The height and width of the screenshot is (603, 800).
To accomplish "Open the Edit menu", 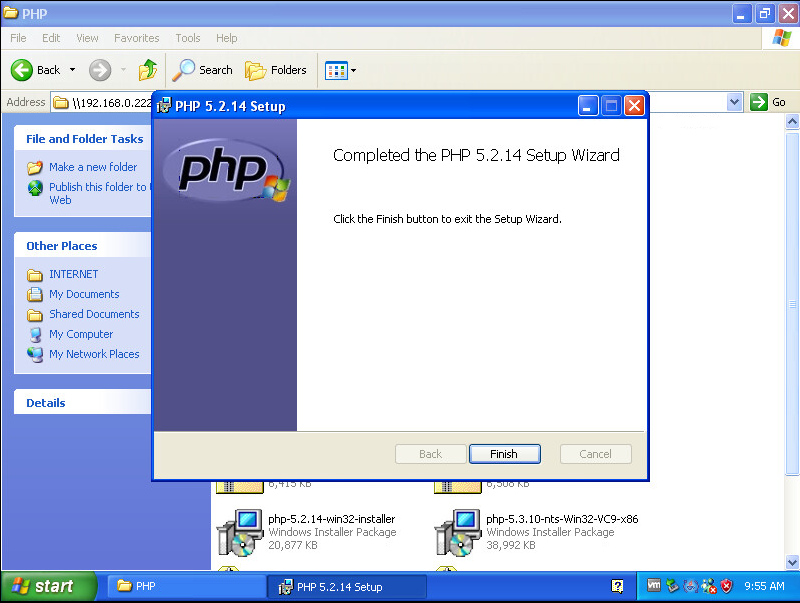I will pyautogui.click(x=51, y=38).
